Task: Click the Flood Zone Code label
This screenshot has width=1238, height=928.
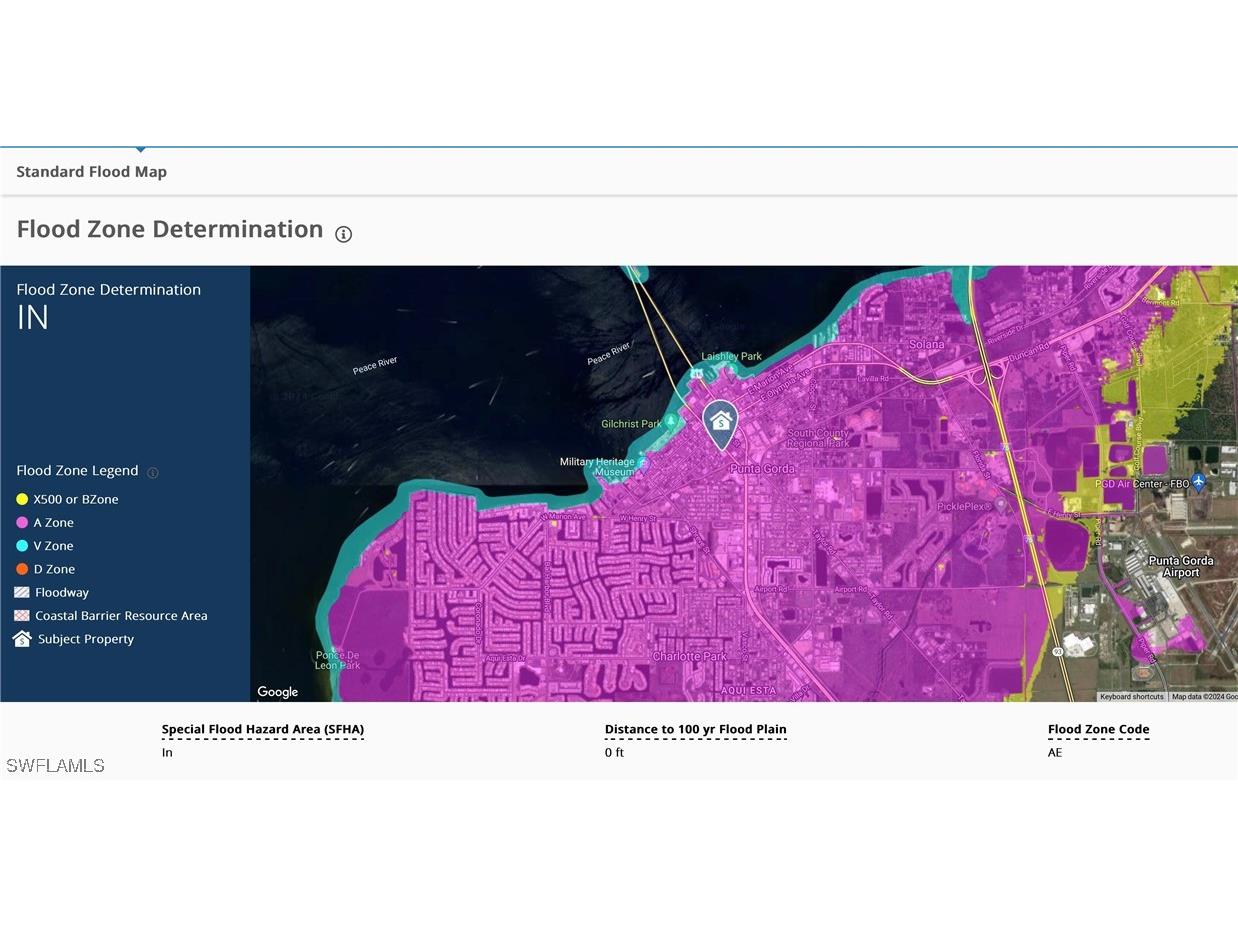Action: (x=1098, y=730)
